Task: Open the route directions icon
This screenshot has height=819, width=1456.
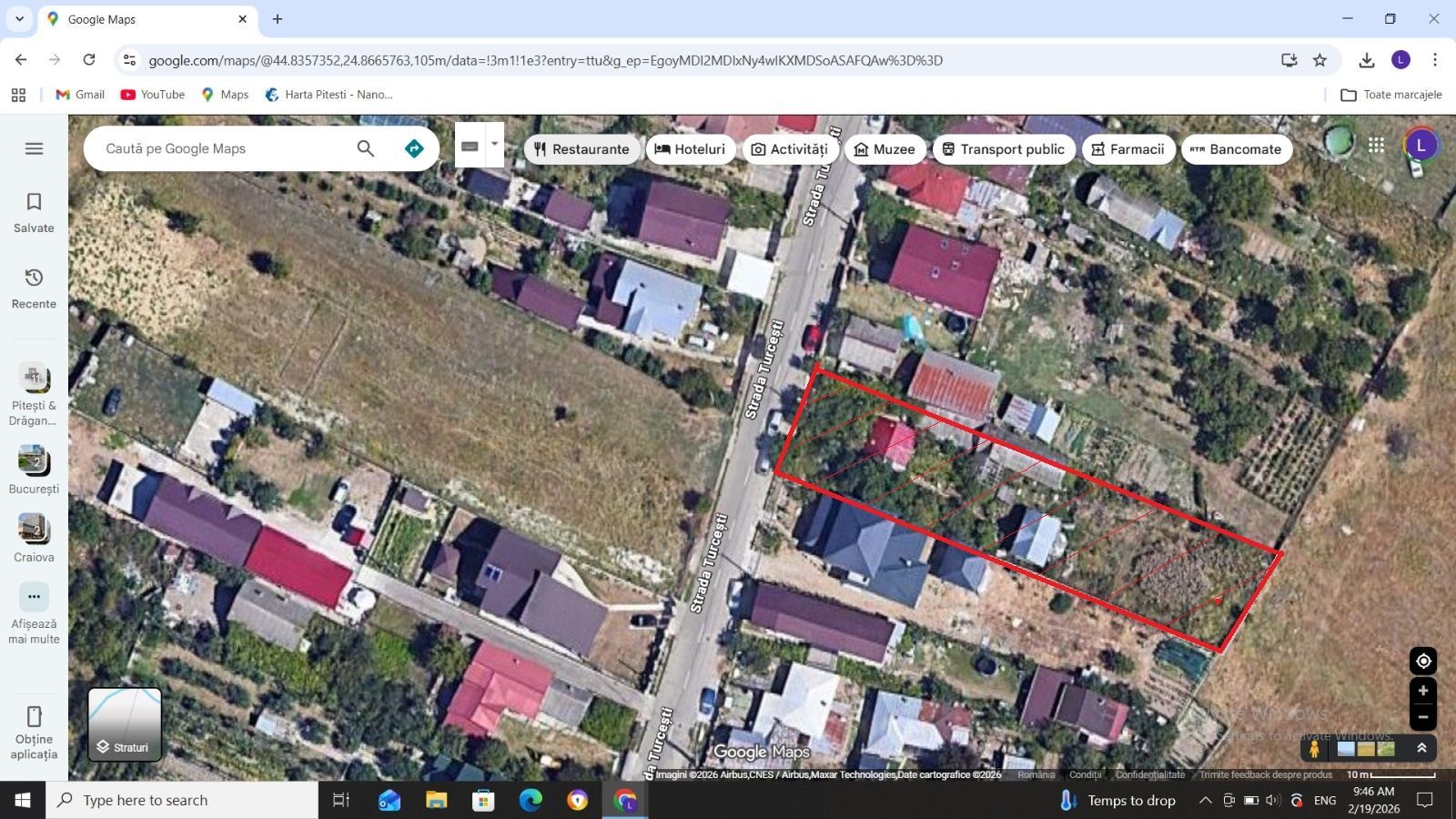Action: click(x=414, y=147)
